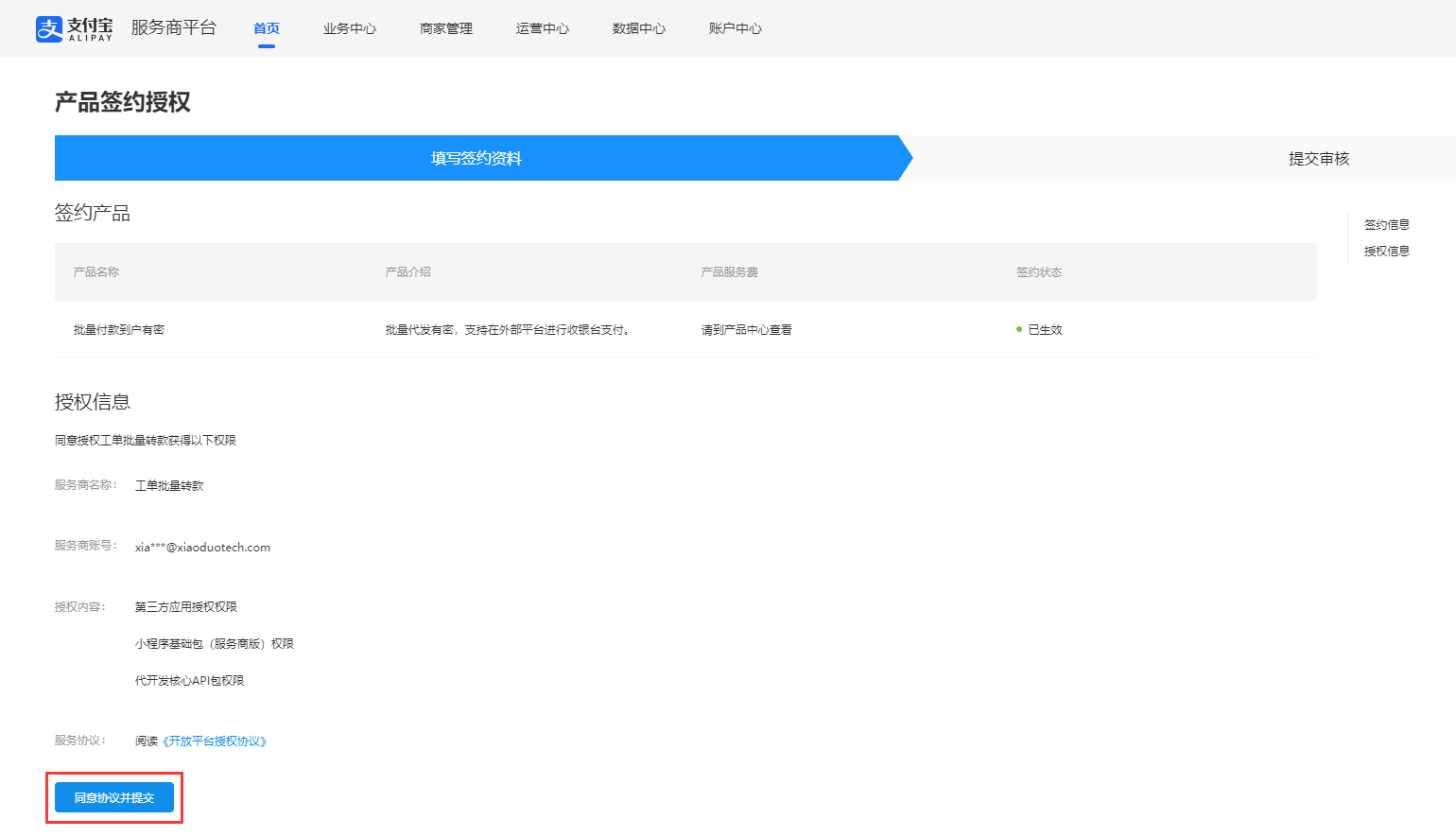The height and width of the screenshot is (837, 1456).
Task: Click the 同意协议并提交 button
Action: [x=114, y=797]
